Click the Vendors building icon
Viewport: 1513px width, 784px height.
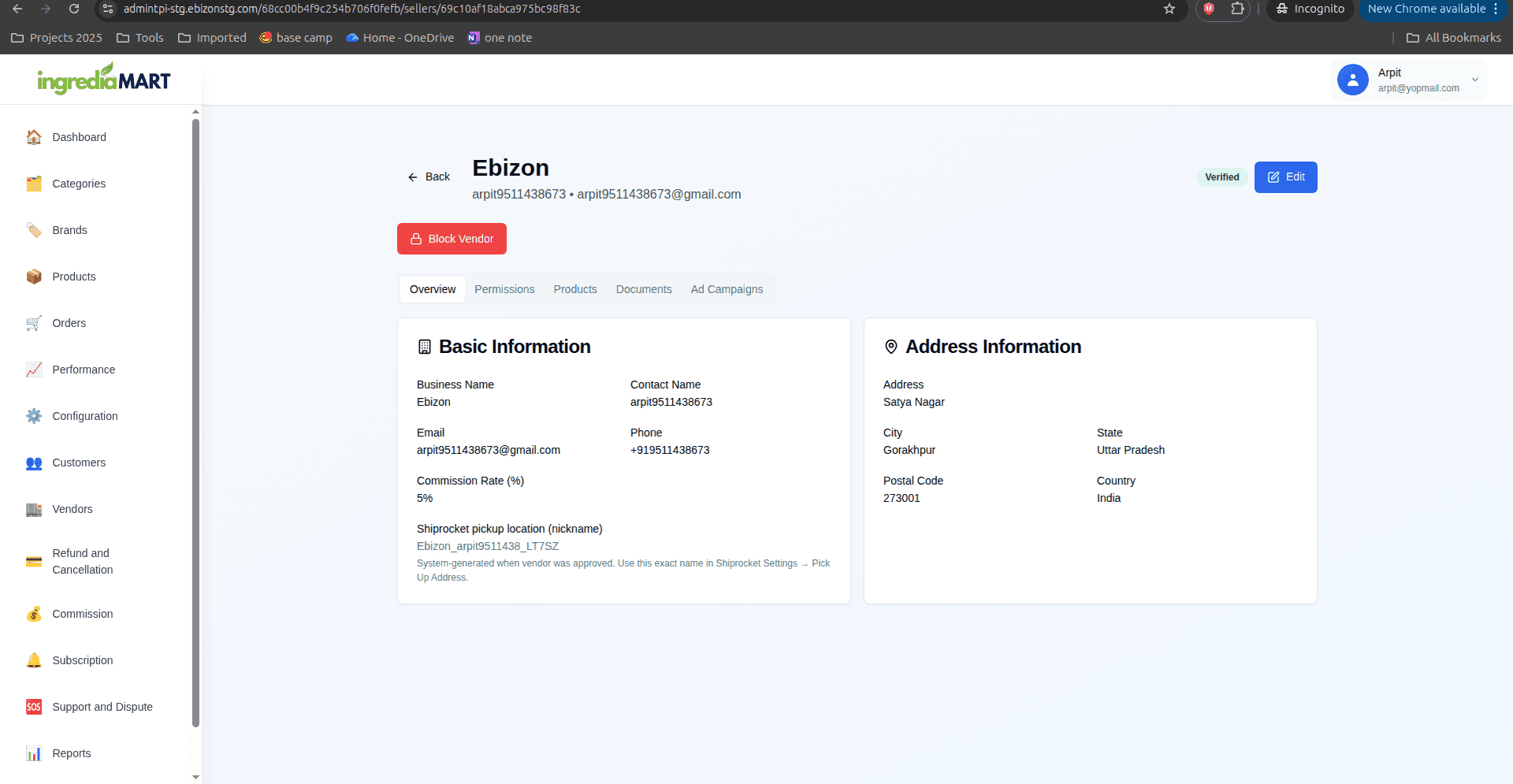[34, 509]
